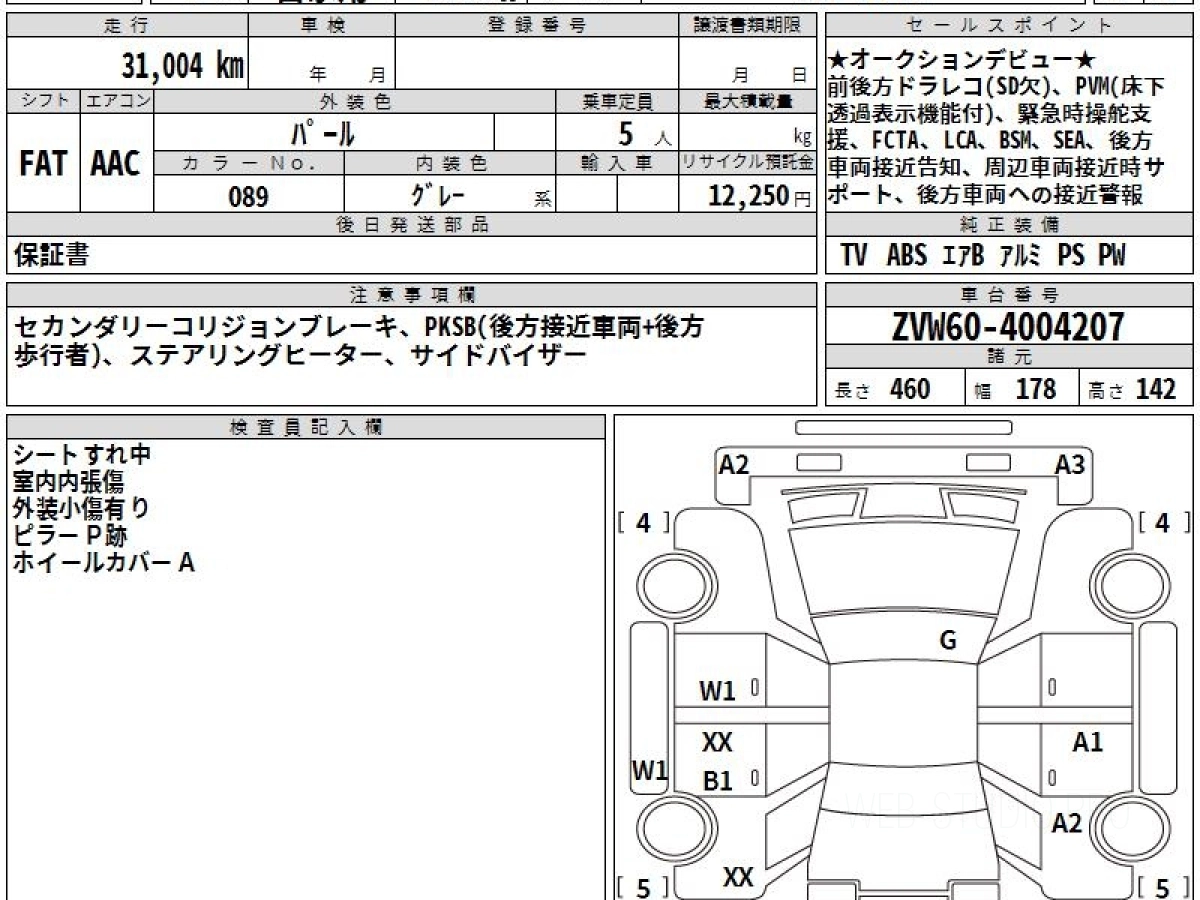Click the 諸元 header

pyautogui.click(x=1010, y=357)
